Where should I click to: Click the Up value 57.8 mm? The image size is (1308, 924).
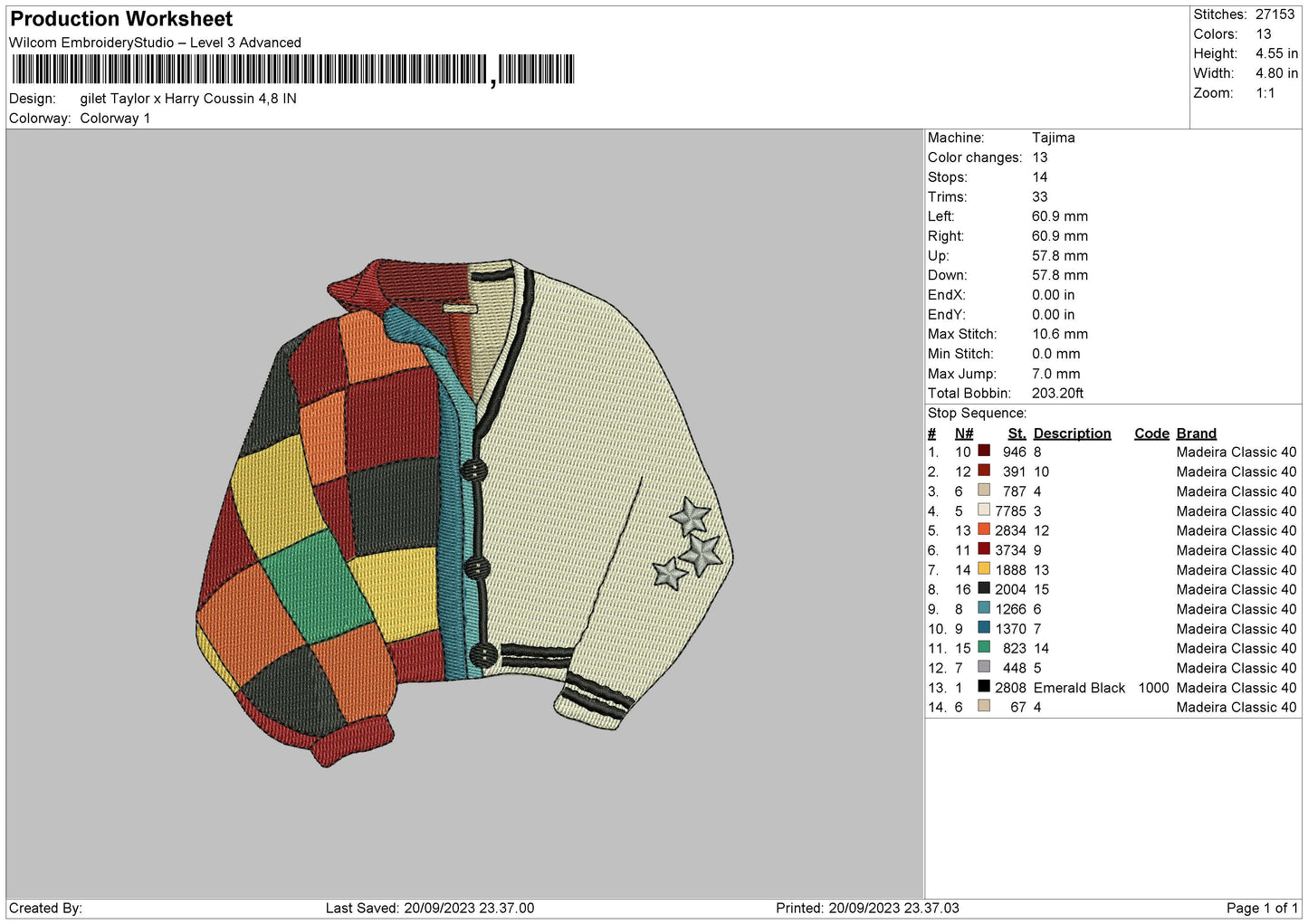[1060, 256]
